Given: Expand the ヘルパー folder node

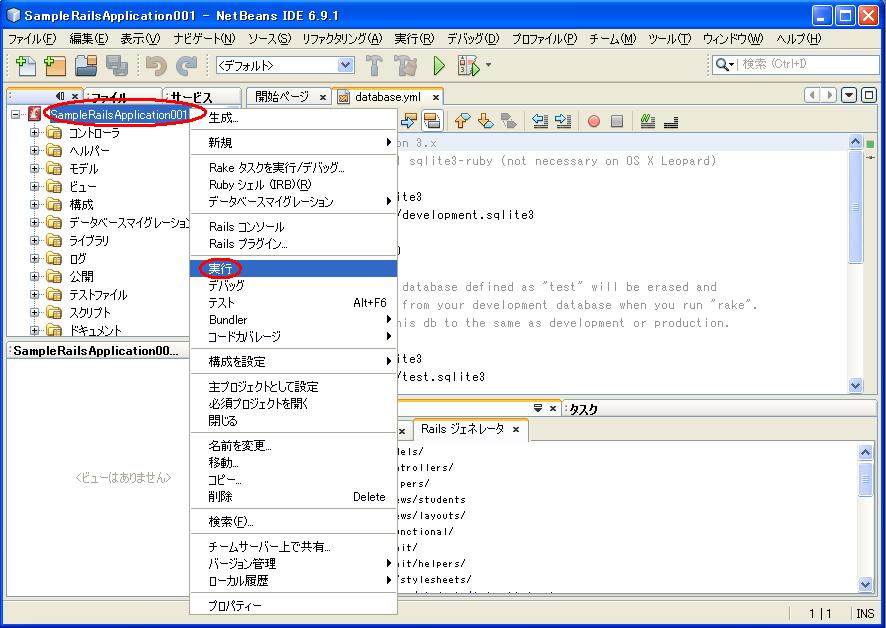Looking at the screenshot, I should pos(34,150).
